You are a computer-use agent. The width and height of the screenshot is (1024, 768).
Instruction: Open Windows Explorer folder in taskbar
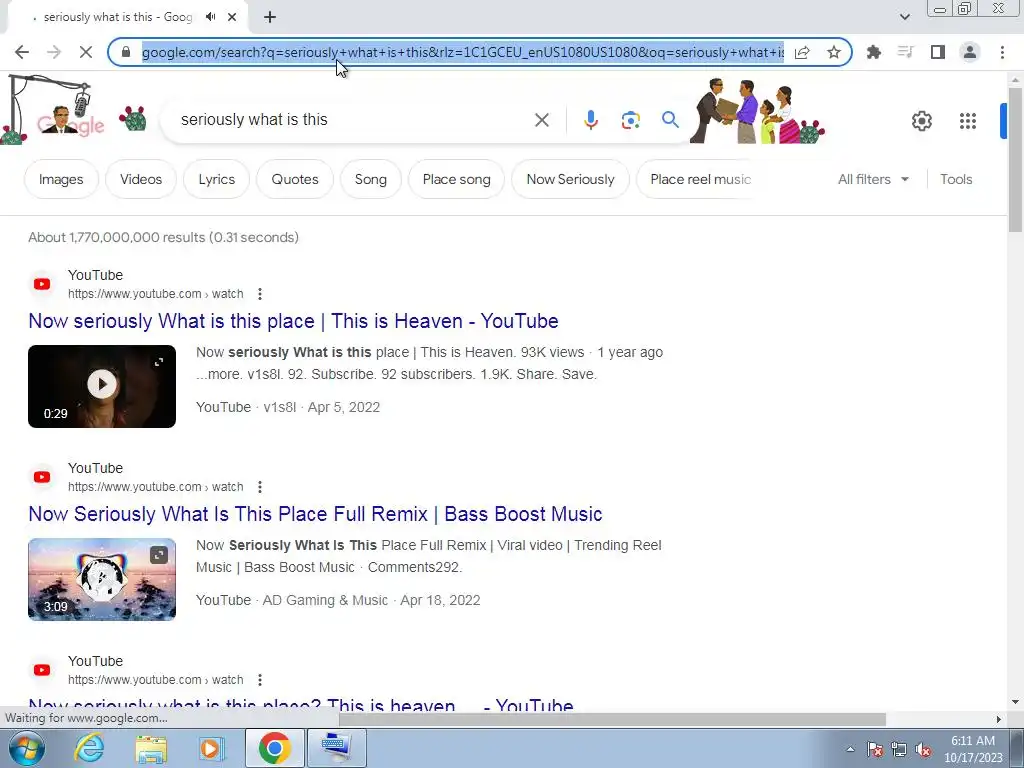pos(151,748)
